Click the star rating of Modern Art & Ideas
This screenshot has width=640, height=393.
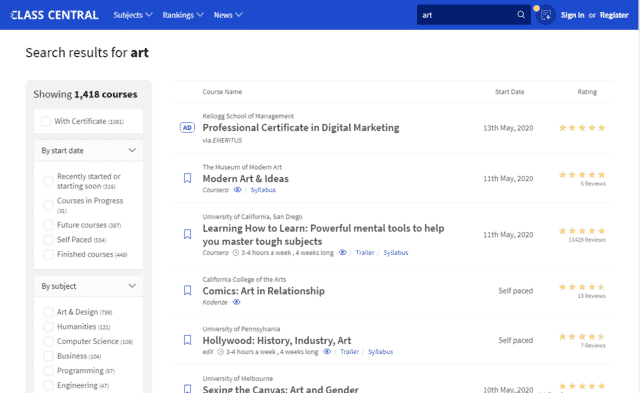[x=582, y=175]
